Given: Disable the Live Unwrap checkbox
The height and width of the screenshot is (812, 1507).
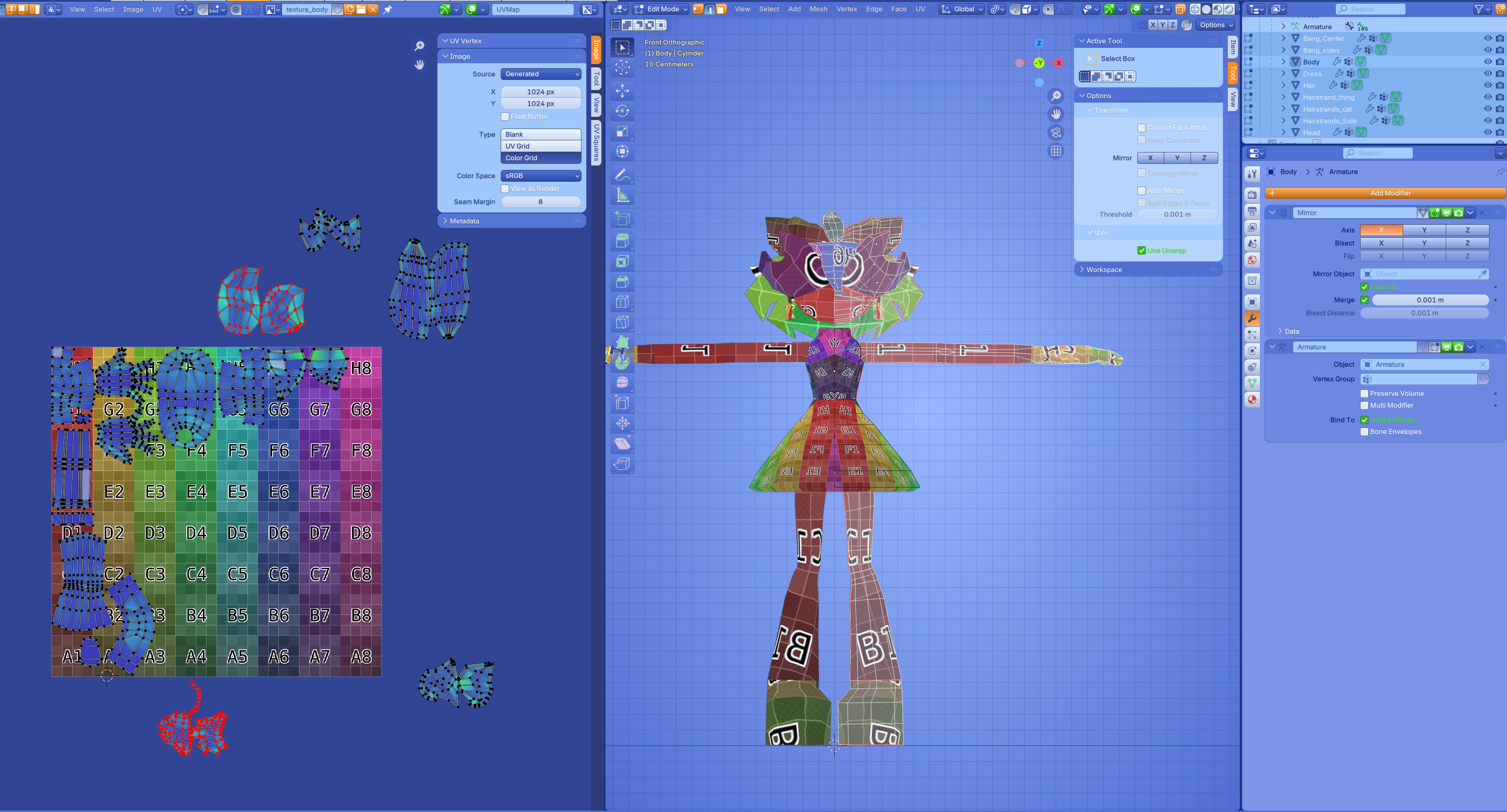Looking at the screenshot, I should click(1141, 251).
